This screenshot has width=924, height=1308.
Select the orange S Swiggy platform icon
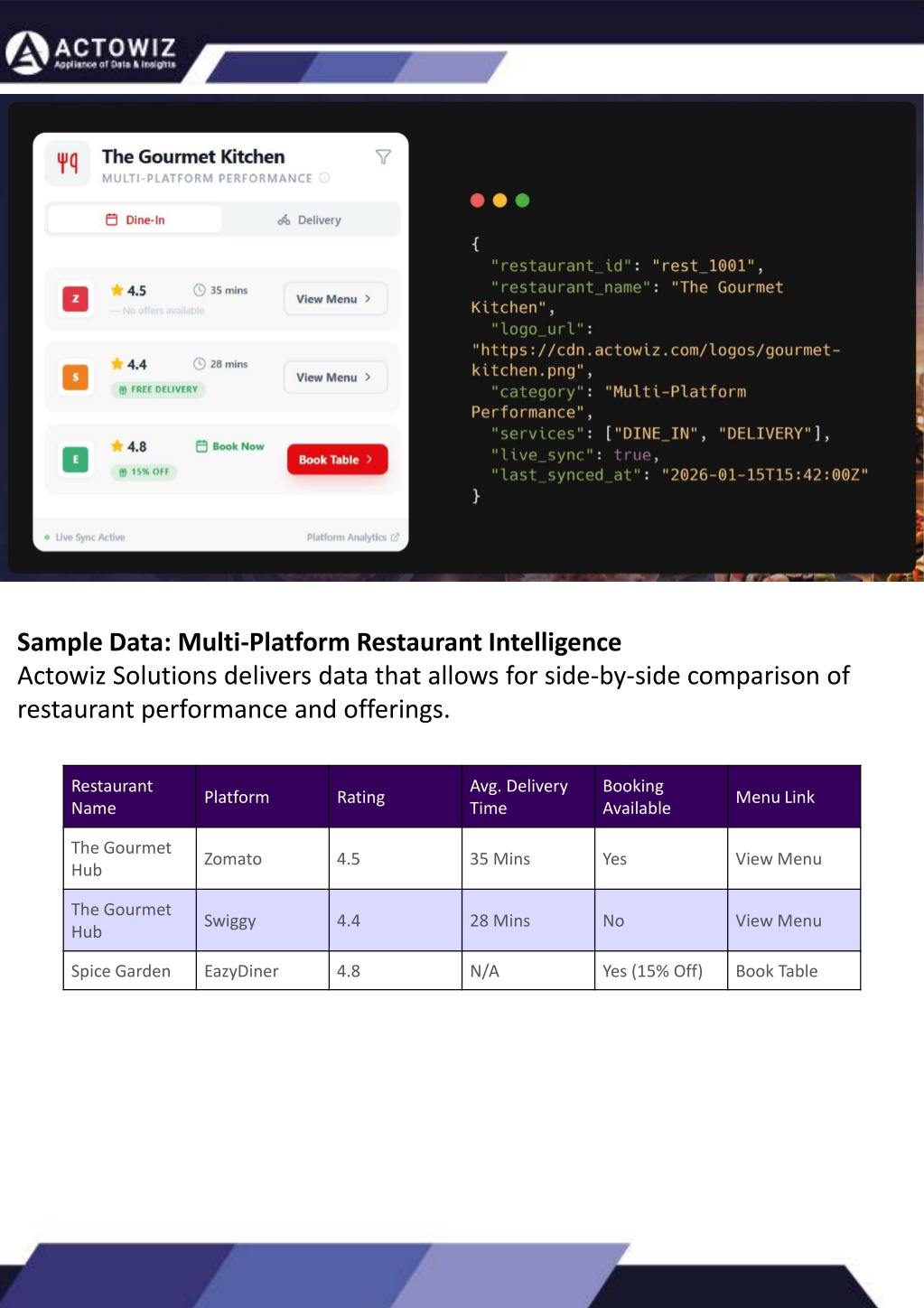click(75, 377)
